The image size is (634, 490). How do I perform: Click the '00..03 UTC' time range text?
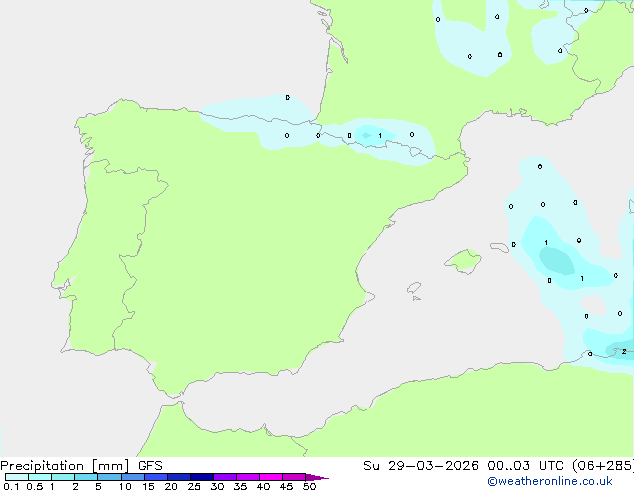pos(525,466)
